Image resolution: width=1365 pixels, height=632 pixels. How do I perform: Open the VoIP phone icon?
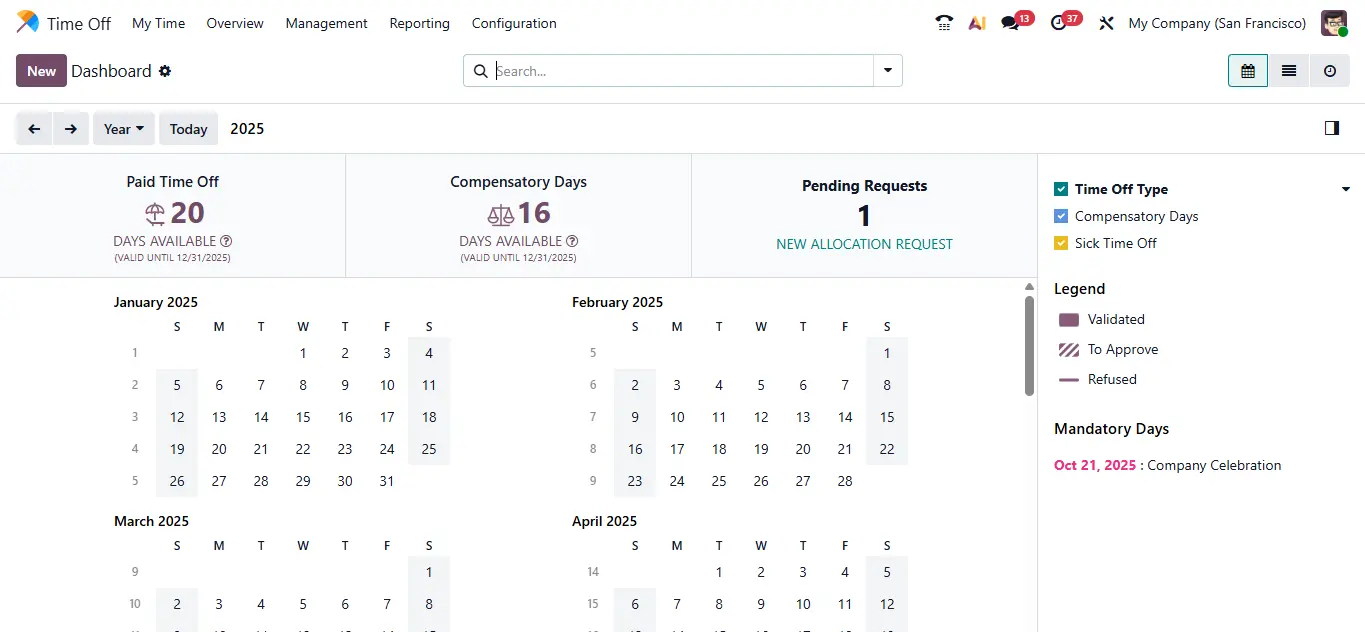click(944, 23)
